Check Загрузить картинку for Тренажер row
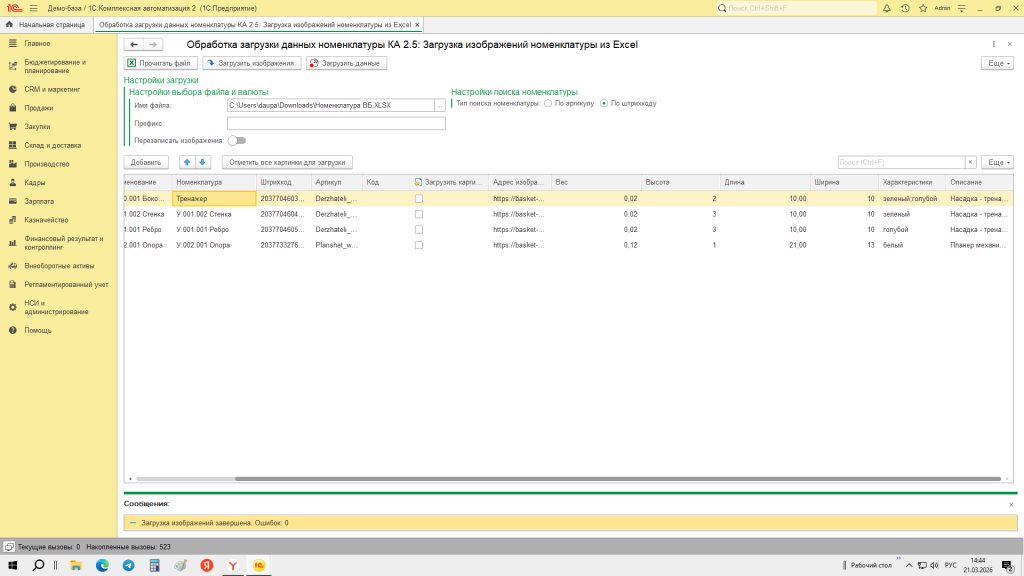 click(419, 199)
